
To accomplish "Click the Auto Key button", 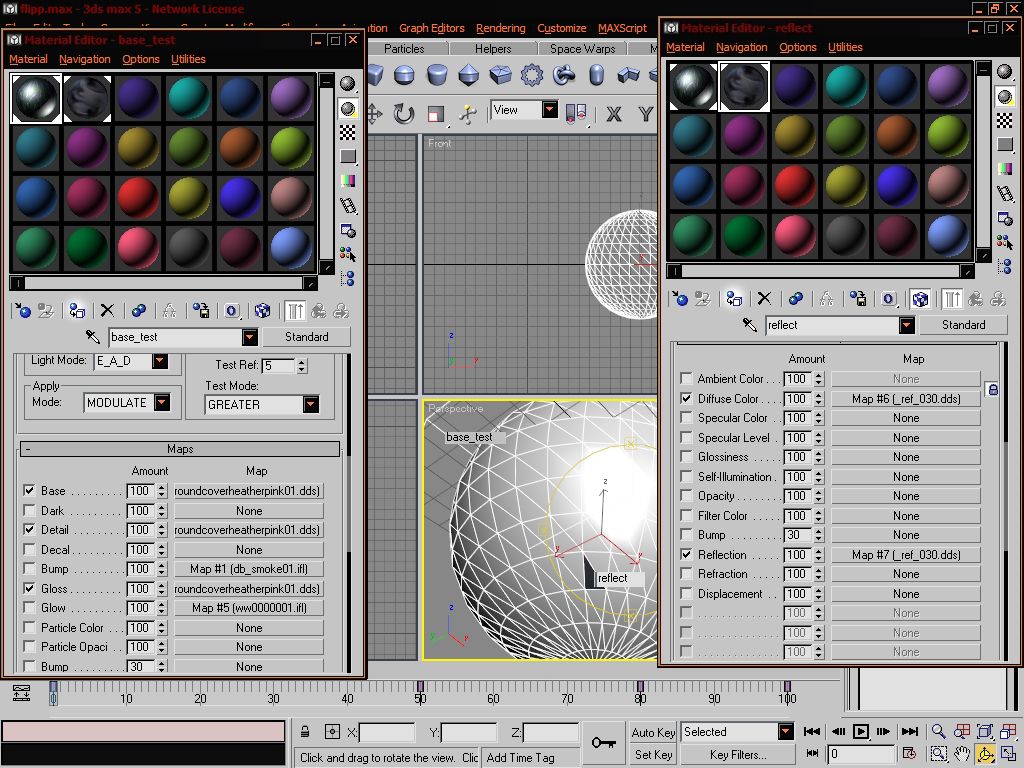I will [x=653, y=732].
